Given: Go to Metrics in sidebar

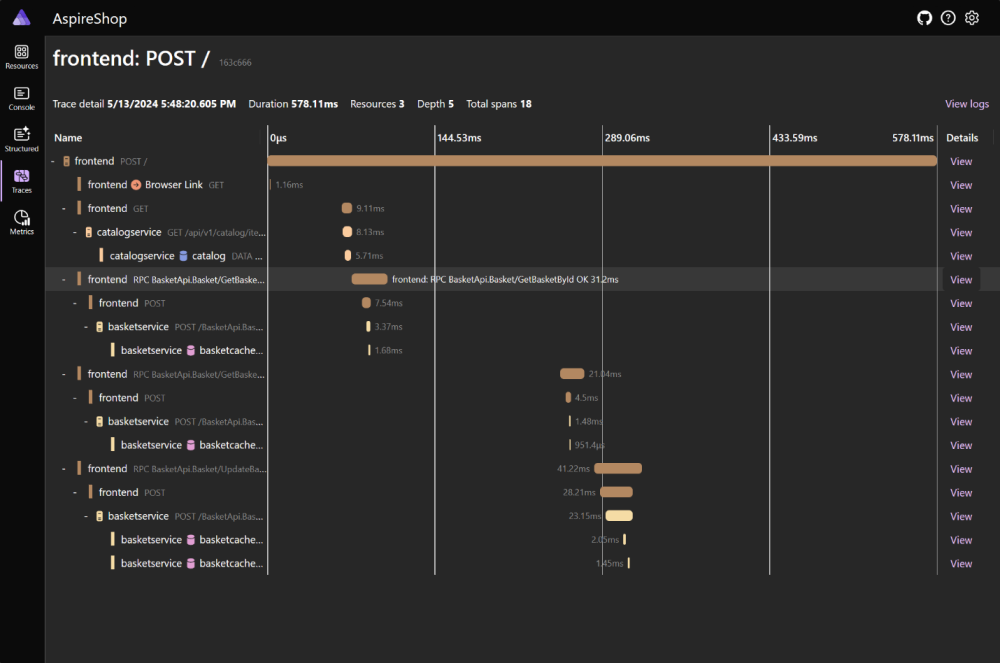Looking at the screenshot, I should point(22,222).
